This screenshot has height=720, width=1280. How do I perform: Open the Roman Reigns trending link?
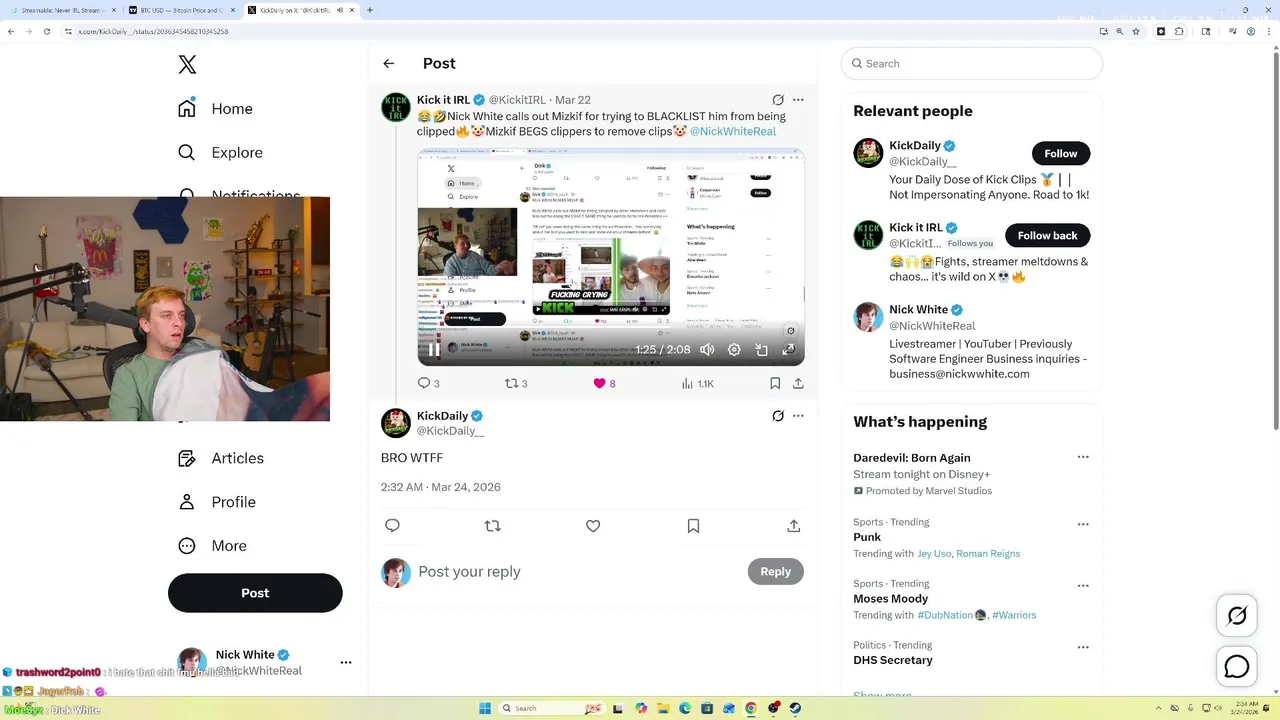click(x=988, y=554)
